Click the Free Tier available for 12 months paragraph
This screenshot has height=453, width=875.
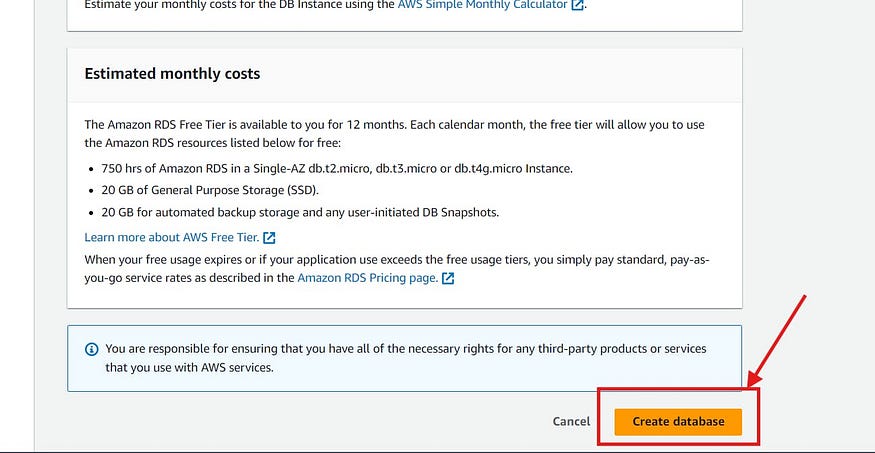394,133
